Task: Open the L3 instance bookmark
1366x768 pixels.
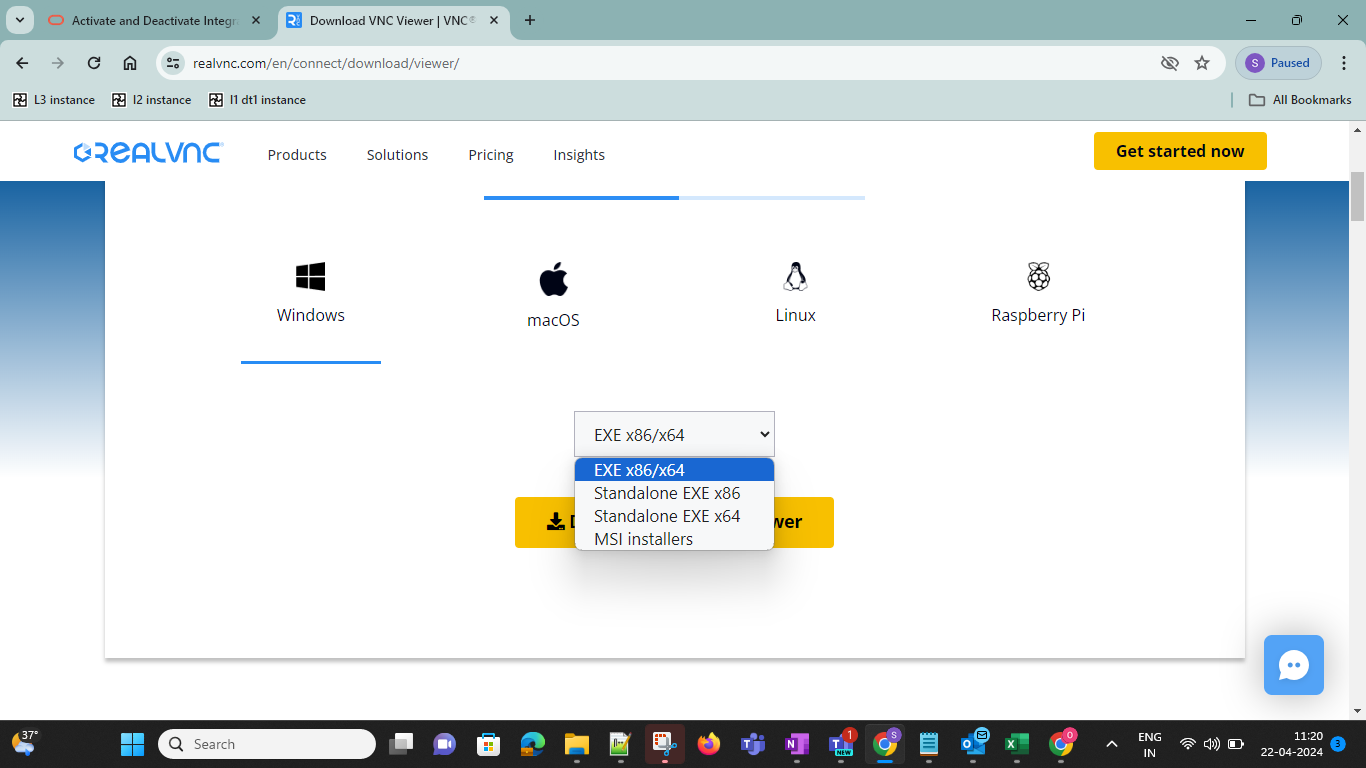Action: click(53, 100)
